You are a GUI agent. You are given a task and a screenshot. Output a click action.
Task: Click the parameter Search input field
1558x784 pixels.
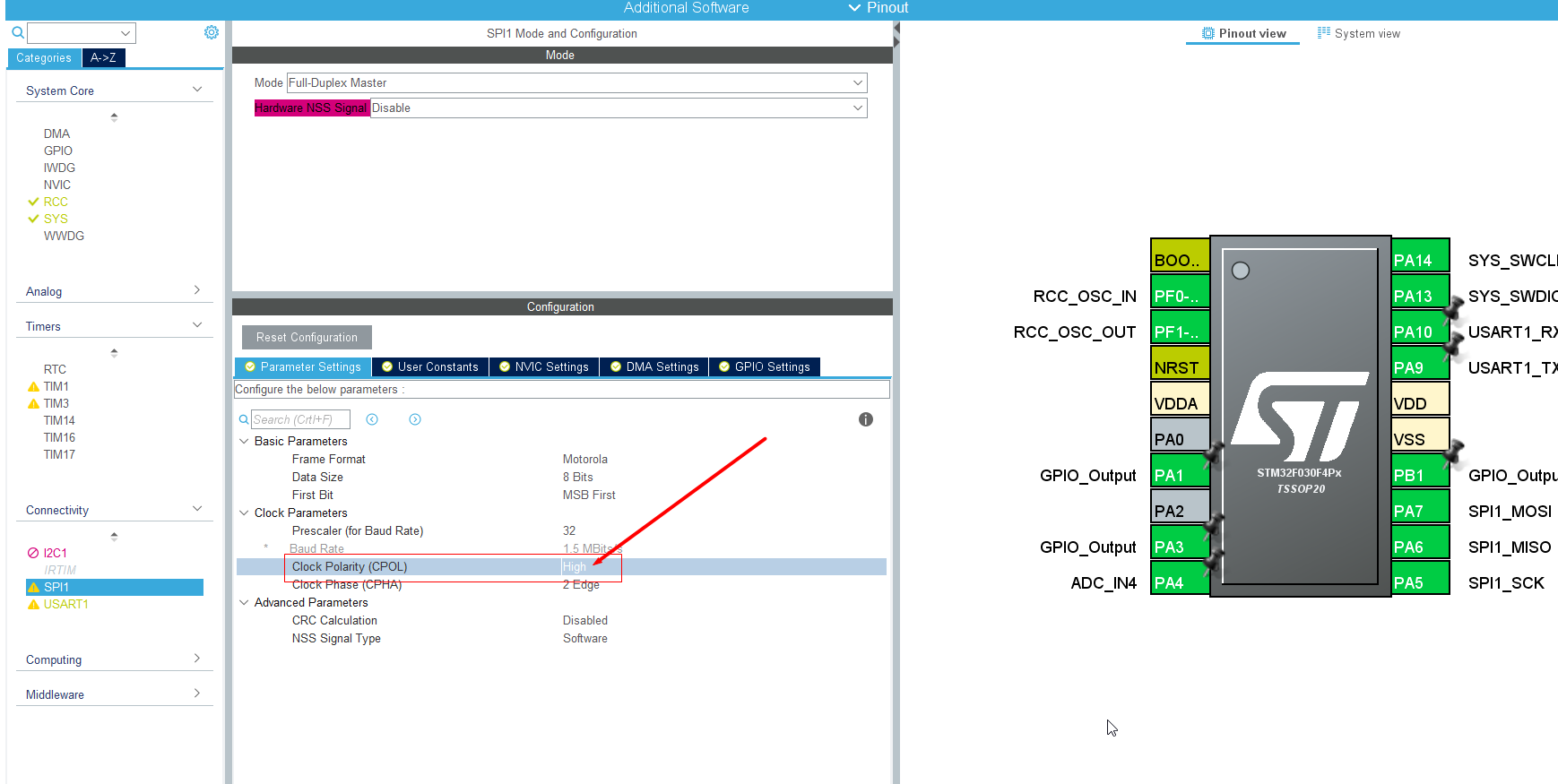pos(300,419)
